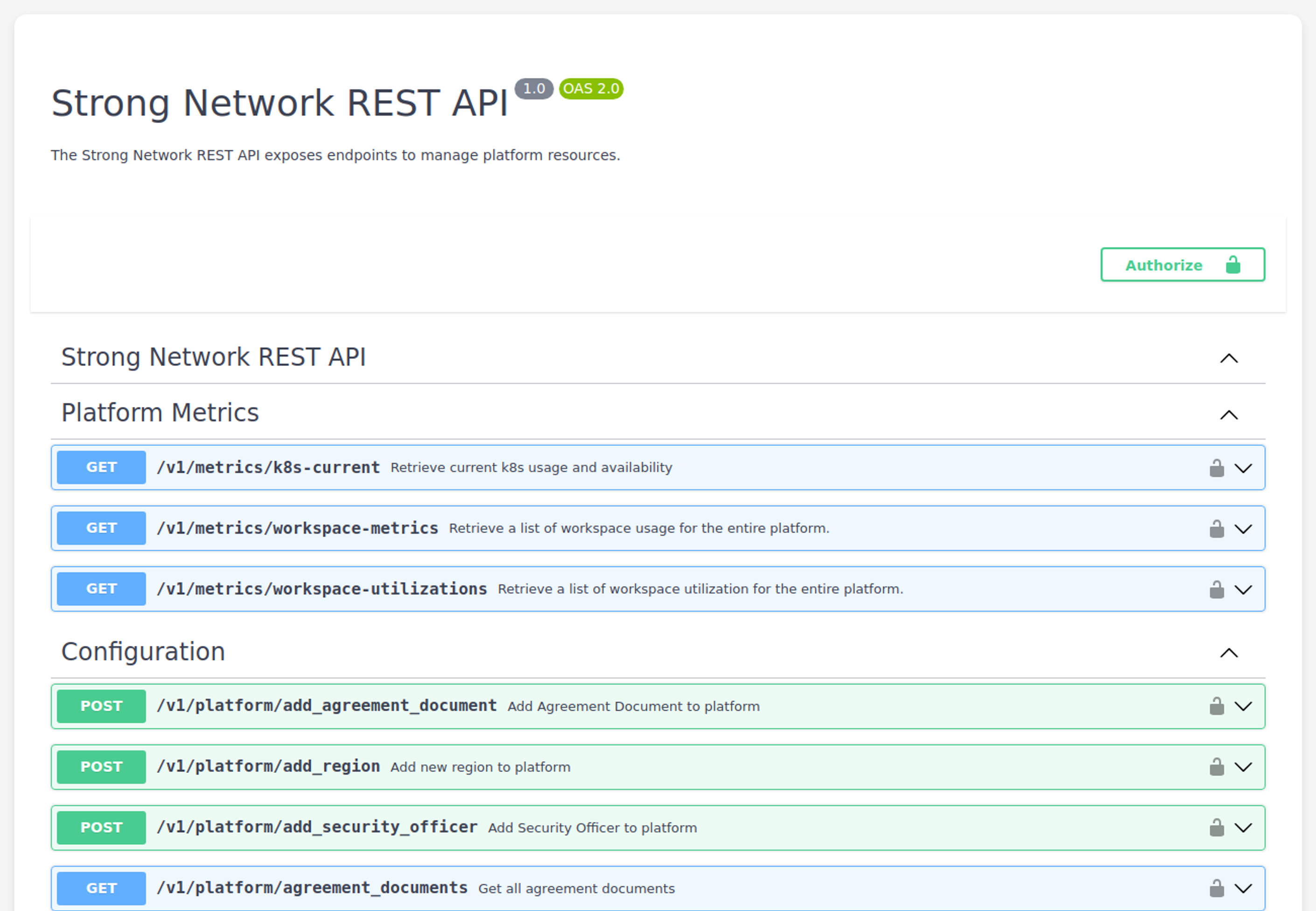The width and height of the screenshot is (1316, 911).
Task: Expand the /v1/platform/agreement_documents endpoint
Action: [x=1244, y=888]
